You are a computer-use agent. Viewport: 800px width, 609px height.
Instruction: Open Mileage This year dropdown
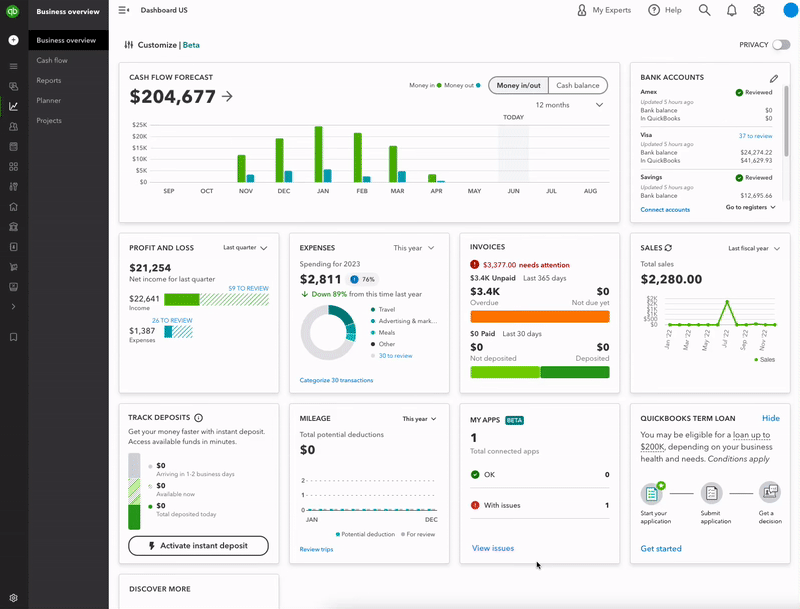[x=419, y=419]
